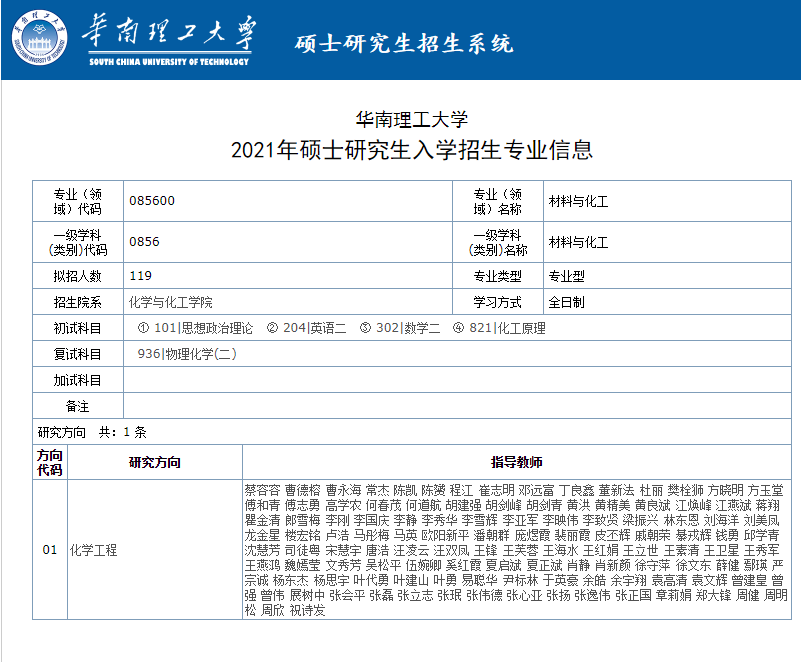The width and height of the screenshot is (805, 662).
Task: Click exam subject 204|英语二
Action: tap(314, 328)
